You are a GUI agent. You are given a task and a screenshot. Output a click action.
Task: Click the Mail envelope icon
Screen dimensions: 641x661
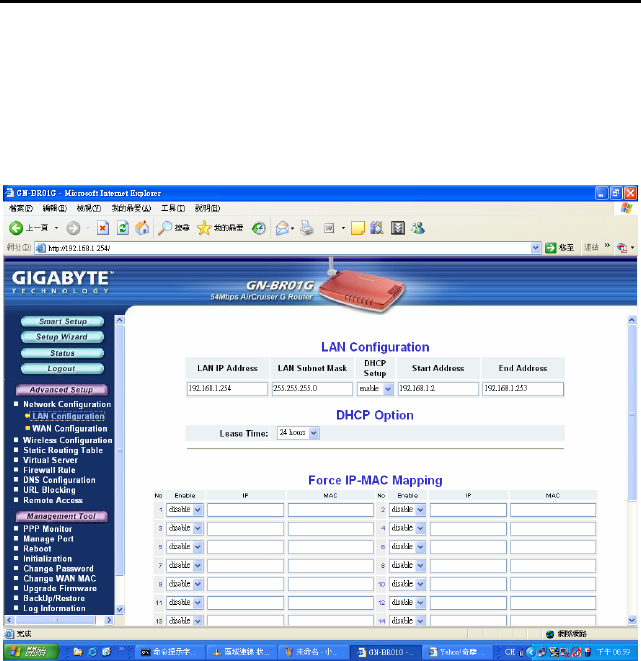pyautogui.click(x=282, y=228)
